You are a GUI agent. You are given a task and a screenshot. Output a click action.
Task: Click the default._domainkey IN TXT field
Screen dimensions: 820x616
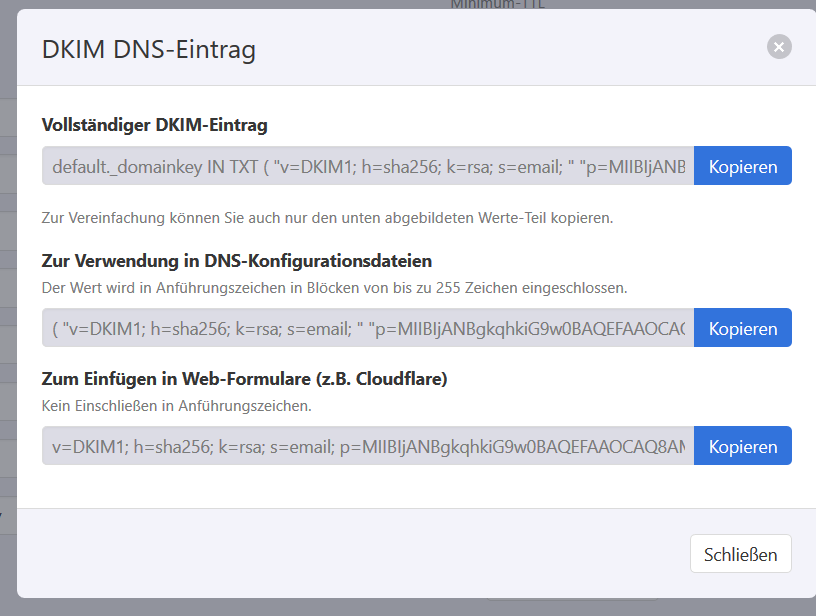coord(368,166)
